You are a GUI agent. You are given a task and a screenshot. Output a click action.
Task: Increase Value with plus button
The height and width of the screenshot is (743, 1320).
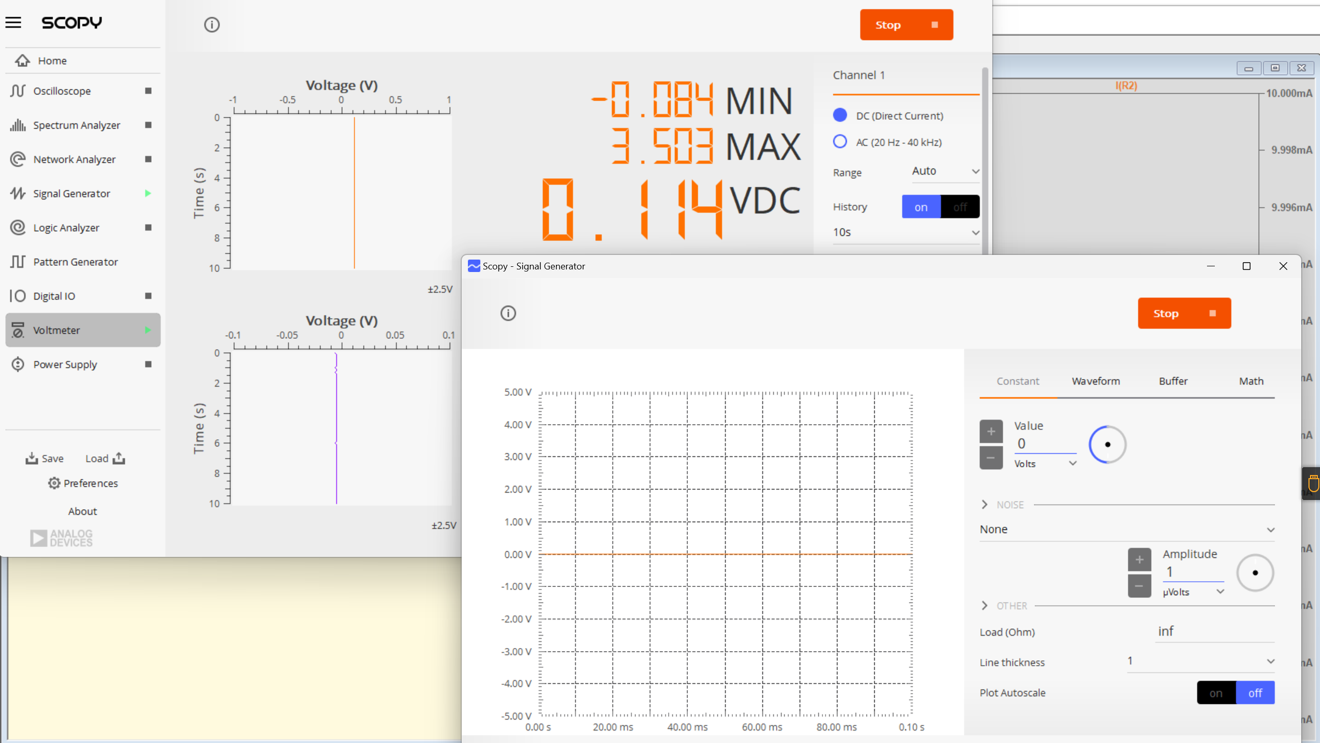(x=991, y=432)
